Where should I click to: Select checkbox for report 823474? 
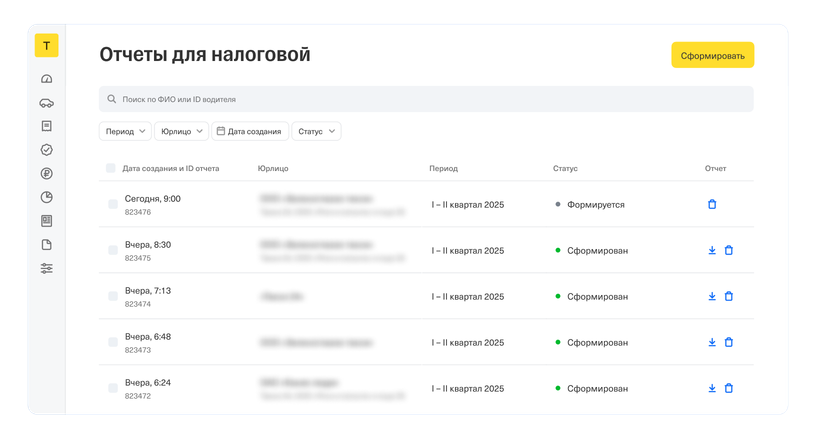[x=113, y=296]
